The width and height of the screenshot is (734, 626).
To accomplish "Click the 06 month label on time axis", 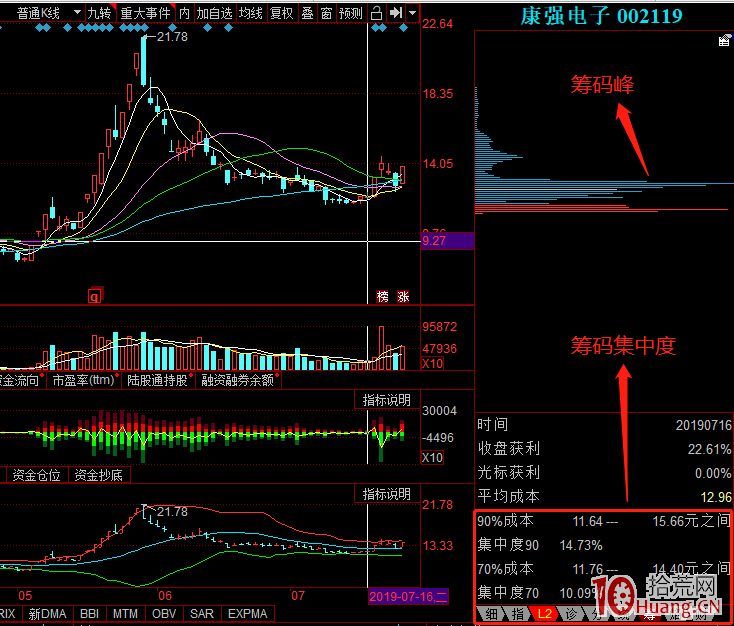I will [165, 596].
